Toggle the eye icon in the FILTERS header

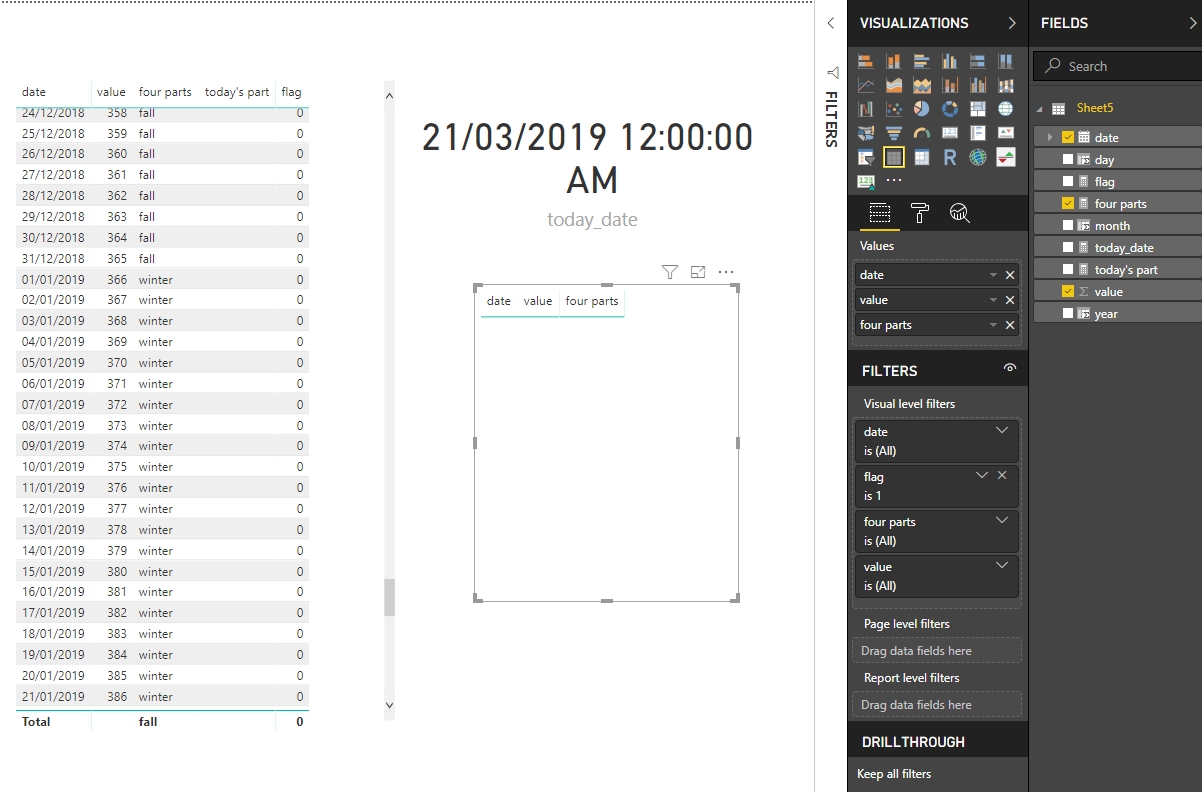[1010, 369]
